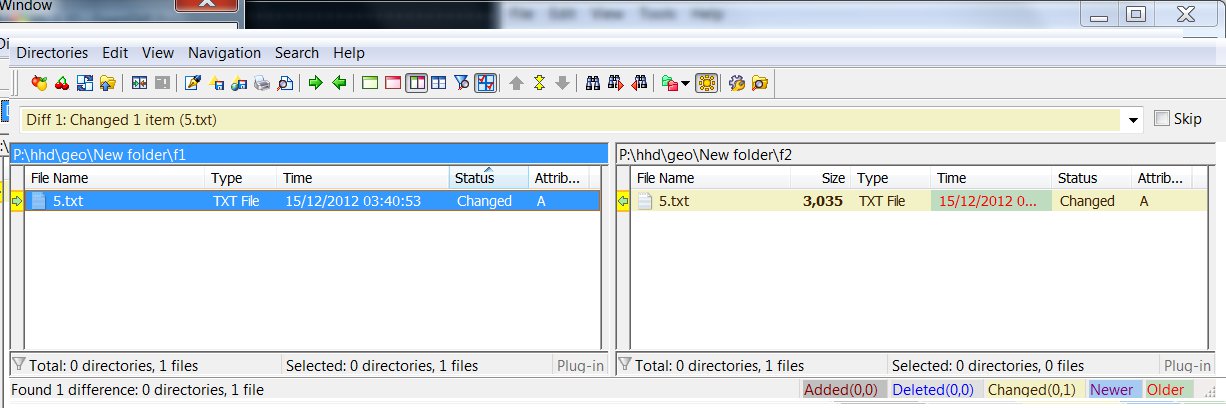Image resolution: width=1226 pixels, height=408 pixels.
Task: Click the left pane filter funnel icon
Action: coord(18,365)
